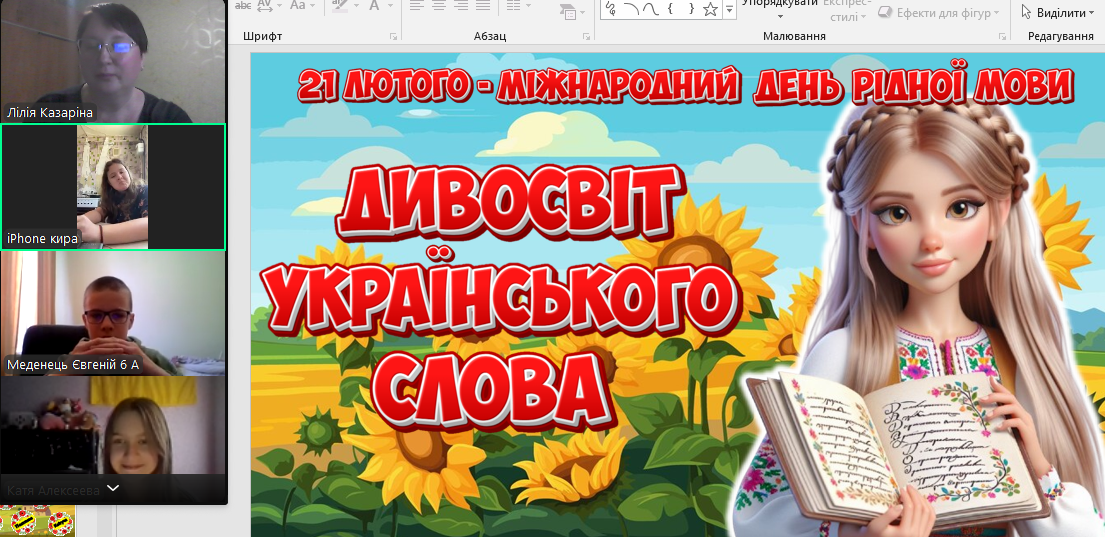Expand Zoom participants panel chevron

coord(113,488)
